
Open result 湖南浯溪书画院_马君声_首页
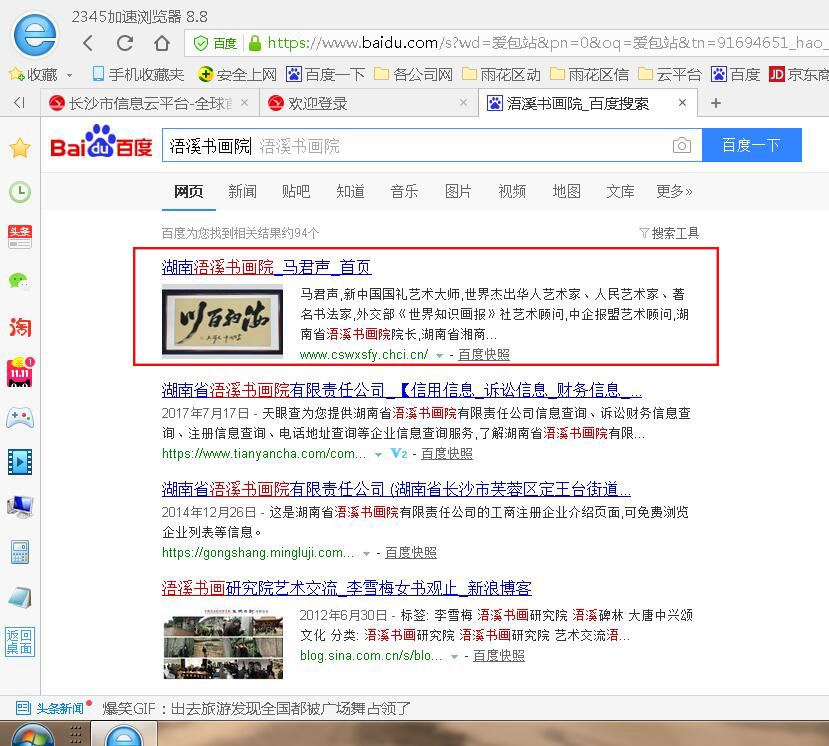click(266, 268)
